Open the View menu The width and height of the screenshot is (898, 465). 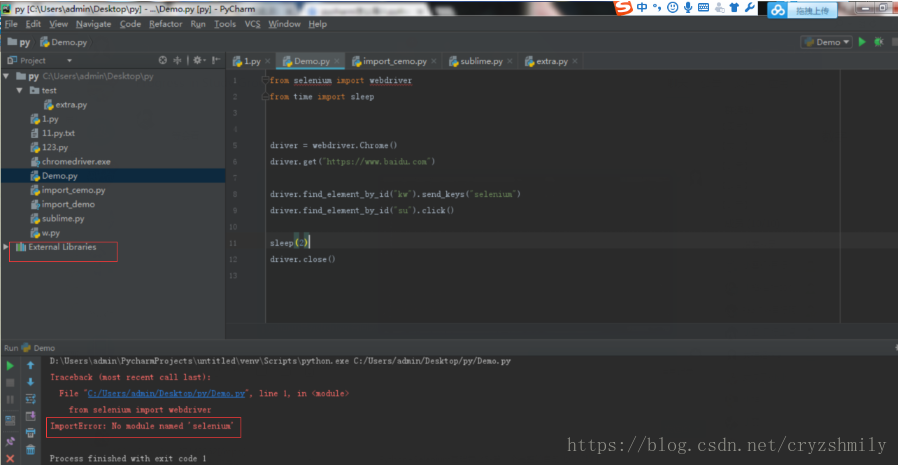[58, 24]
